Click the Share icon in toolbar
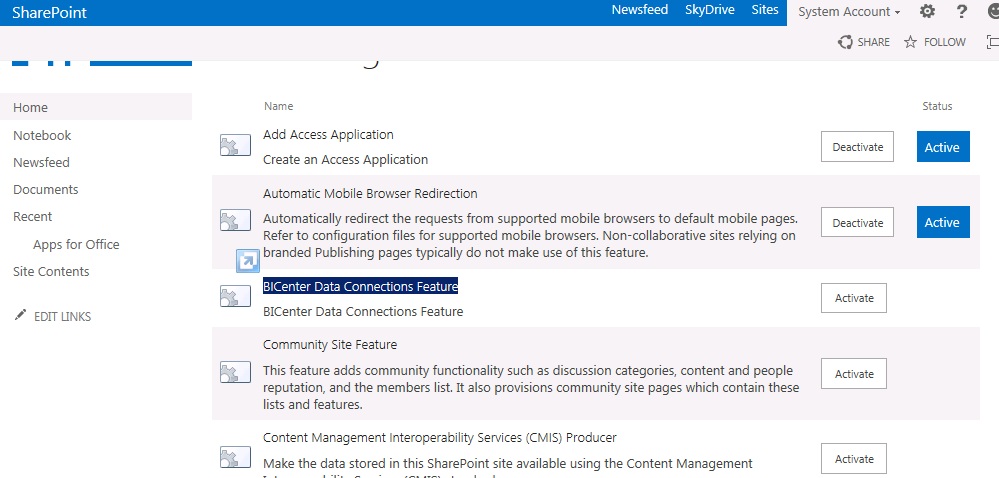The width and height of the screenshot is (999, 478). tap(846, 42)
